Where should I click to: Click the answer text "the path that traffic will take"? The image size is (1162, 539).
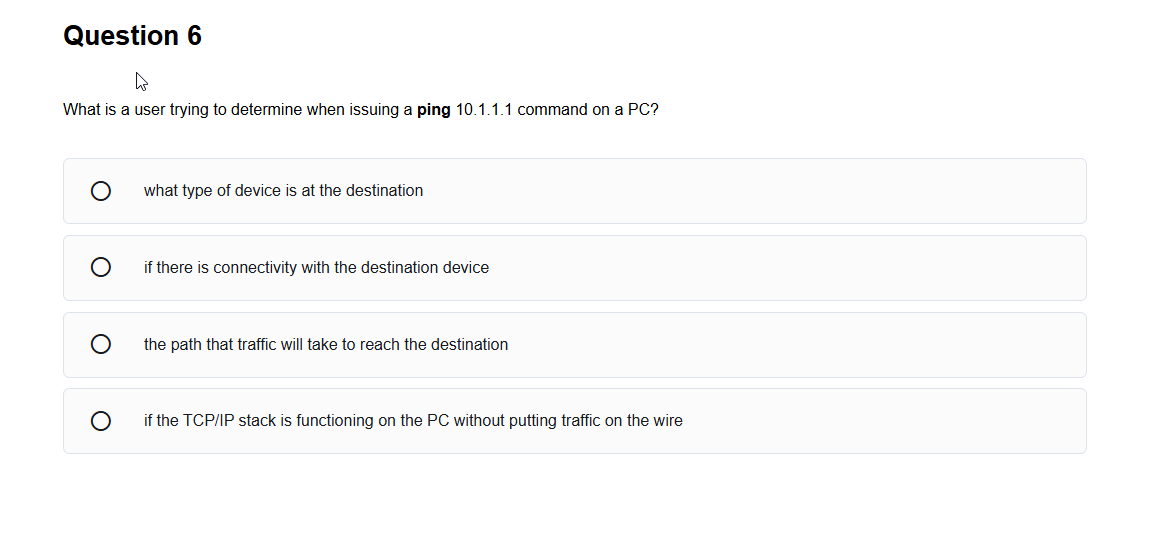pos(325,345)
